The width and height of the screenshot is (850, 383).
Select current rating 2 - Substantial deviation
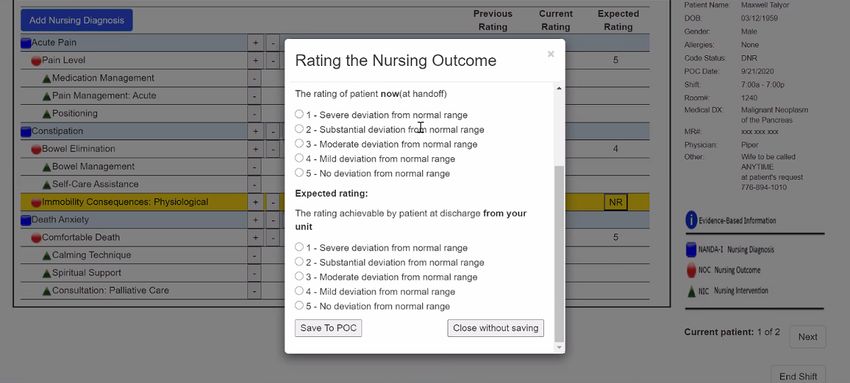[299, 129]
